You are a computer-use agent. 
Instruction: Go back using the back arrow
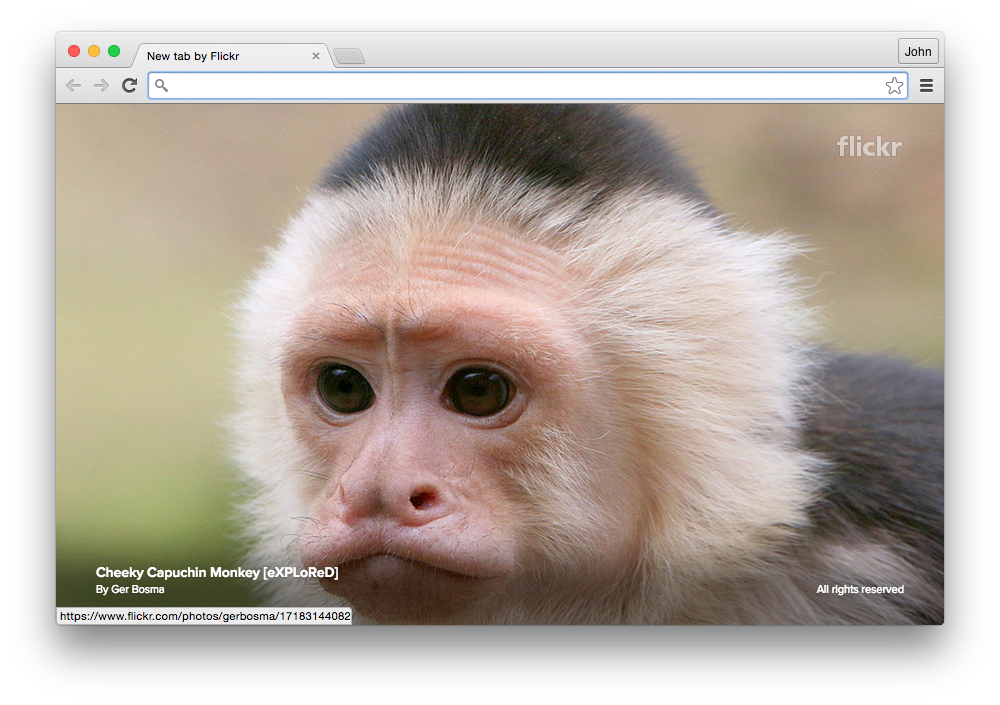click(x=74, y=85)
